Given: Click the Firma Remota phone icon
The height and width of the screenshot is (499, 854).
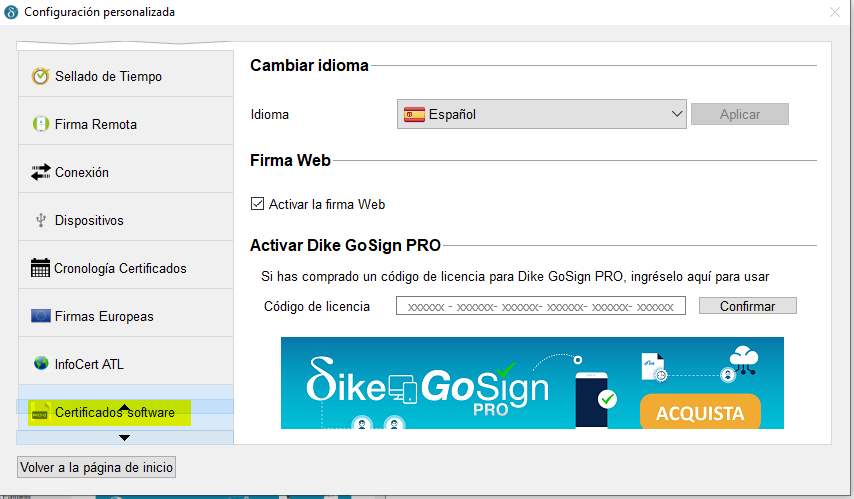Looking at the screenshot, I should click(x=41, y=124).
